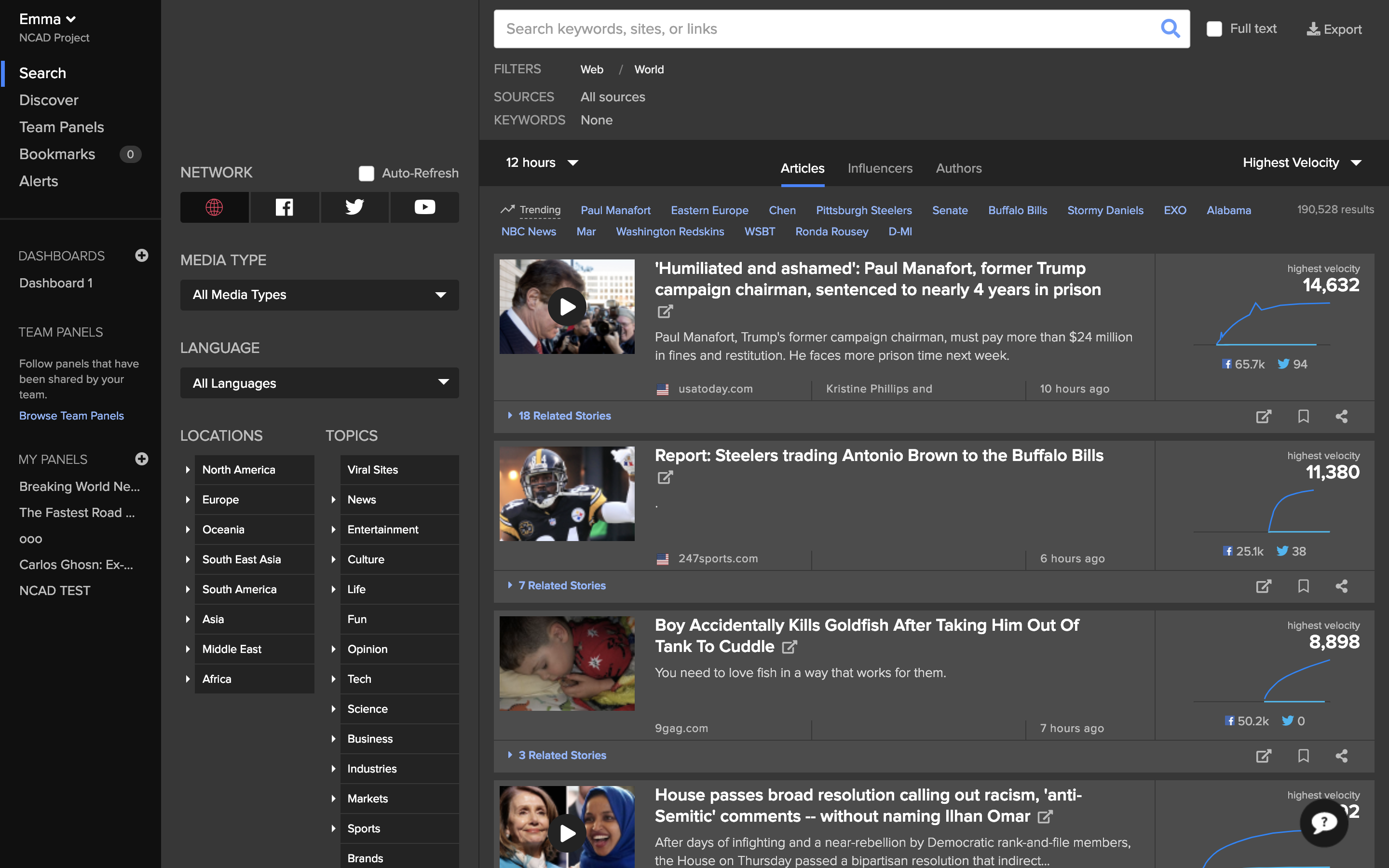Click external link icon beside Ilhan Omar headline
The height and width of the screenshot is (868, 1389).
click(1045, 816)
